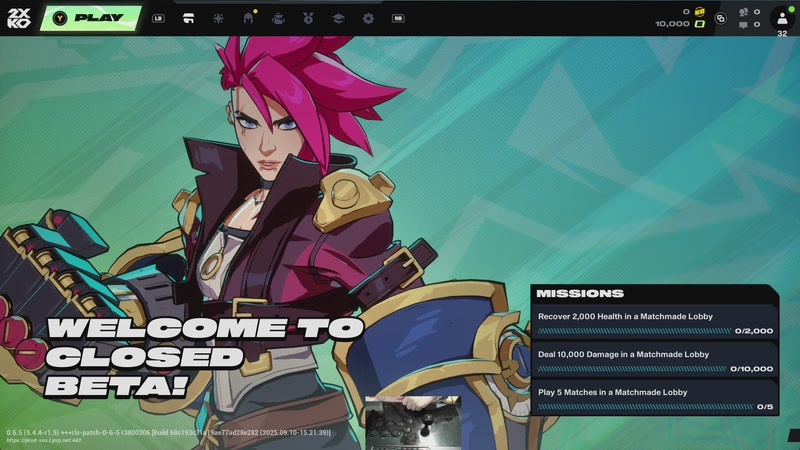The width and height of the screenshot is (800, 450).
Task: Select the LB bumper tab indicator
Action: click(x=158, y=18)
